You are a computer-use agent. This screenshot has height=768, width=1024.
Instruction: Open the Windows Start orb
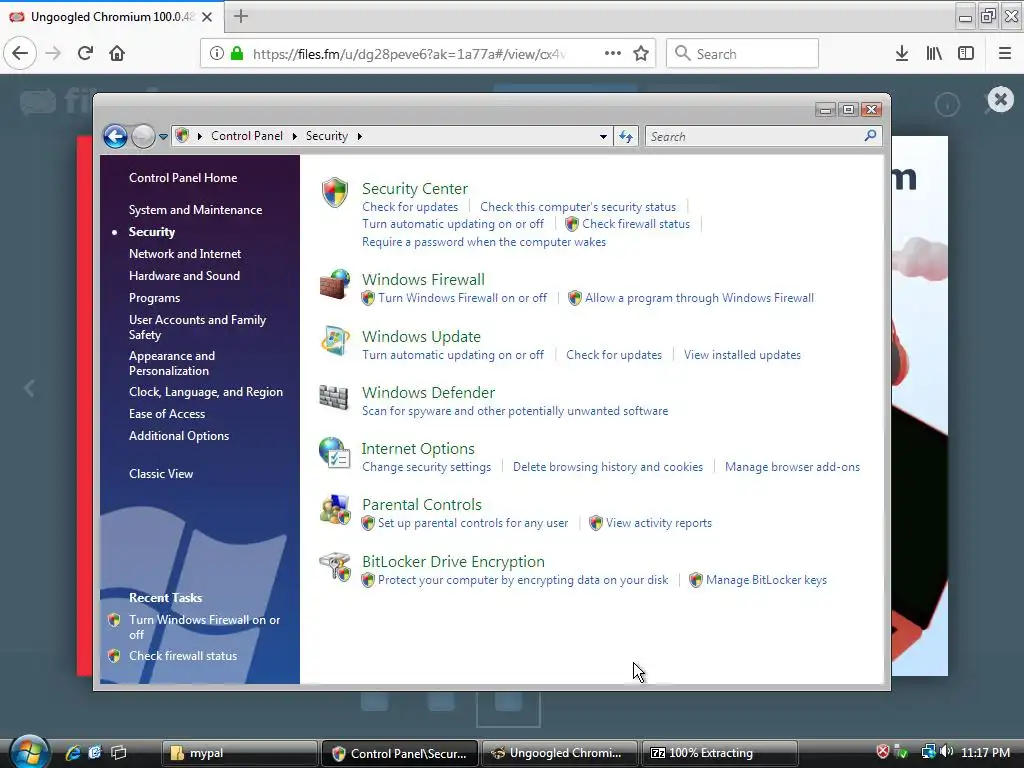tap(29, 752)
